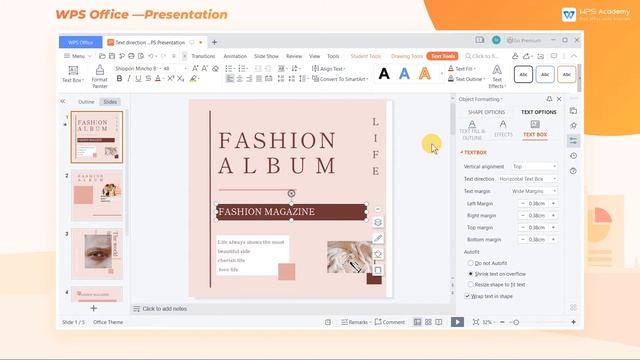Apply Strikethrough text formatting
The image size is (640, 360).
coord(148,78)
